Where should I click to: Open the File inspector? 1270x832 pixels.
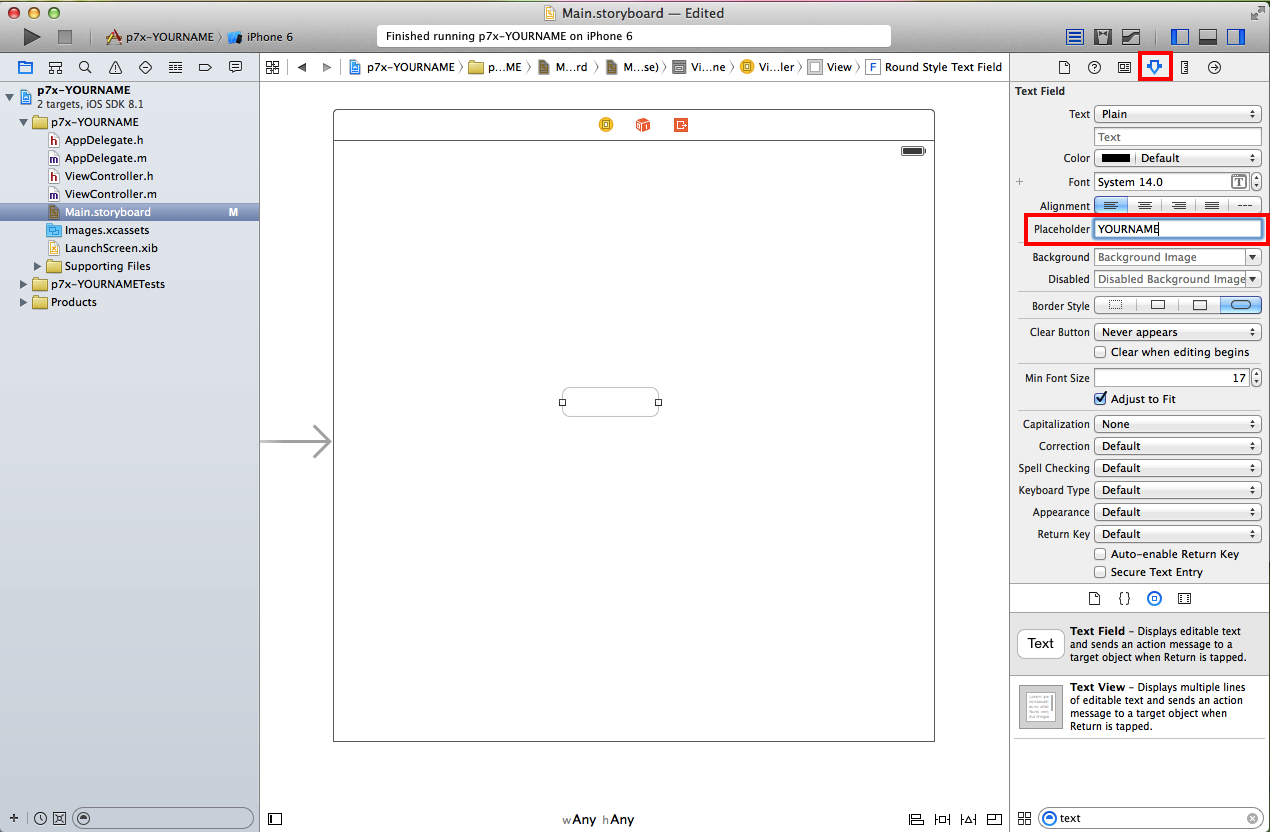click(x=1064, y=67)
